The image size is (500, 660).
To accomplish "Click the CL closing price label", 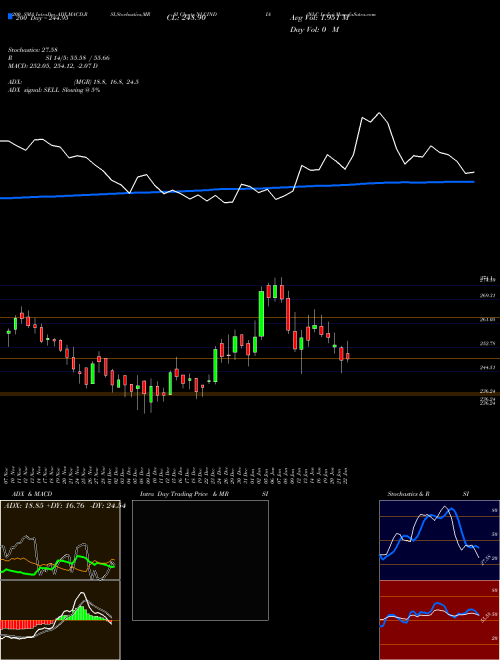I will (186, 18).
